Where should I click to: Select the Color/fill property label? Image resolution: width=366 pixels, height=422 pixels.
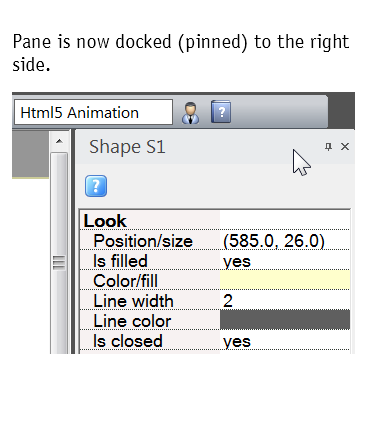click(126, 281)
